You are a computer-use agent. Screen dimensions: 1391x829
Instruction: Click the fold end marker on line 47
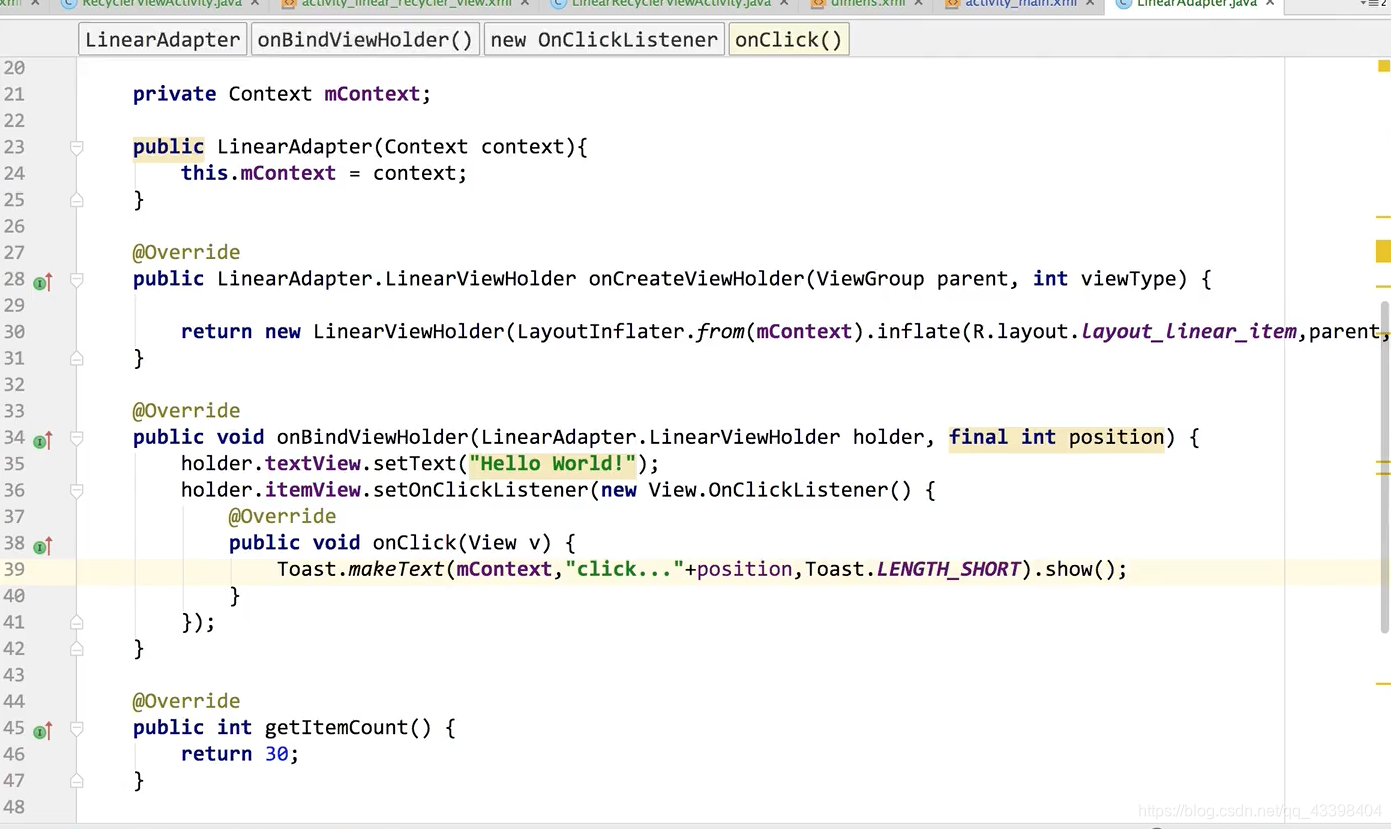point(76,780)
